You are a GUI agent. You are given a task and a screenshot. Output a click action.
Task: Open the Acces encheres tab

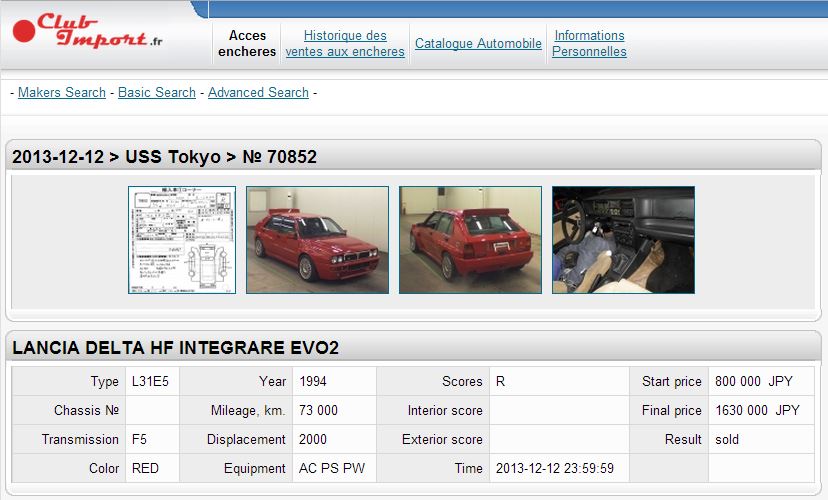point(247,43)
